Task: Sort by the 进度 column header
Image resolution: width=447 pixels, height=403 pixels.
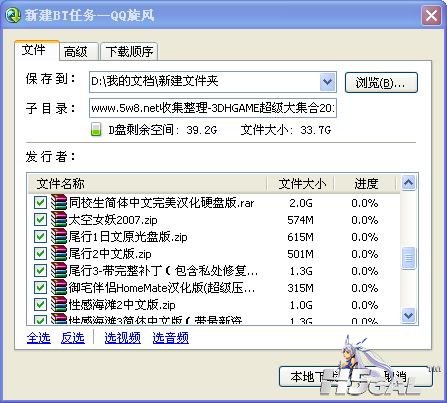Action: click(366, 183)
